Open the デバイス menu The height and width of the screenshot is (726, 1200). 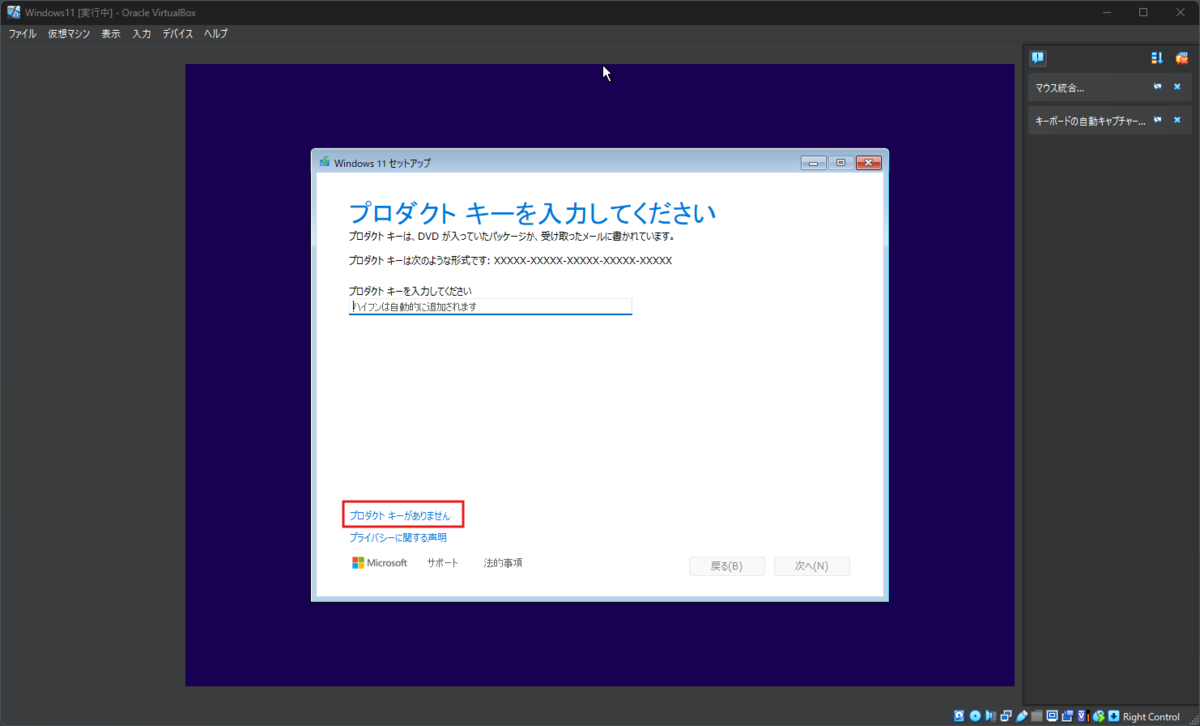tap(179, 33)
